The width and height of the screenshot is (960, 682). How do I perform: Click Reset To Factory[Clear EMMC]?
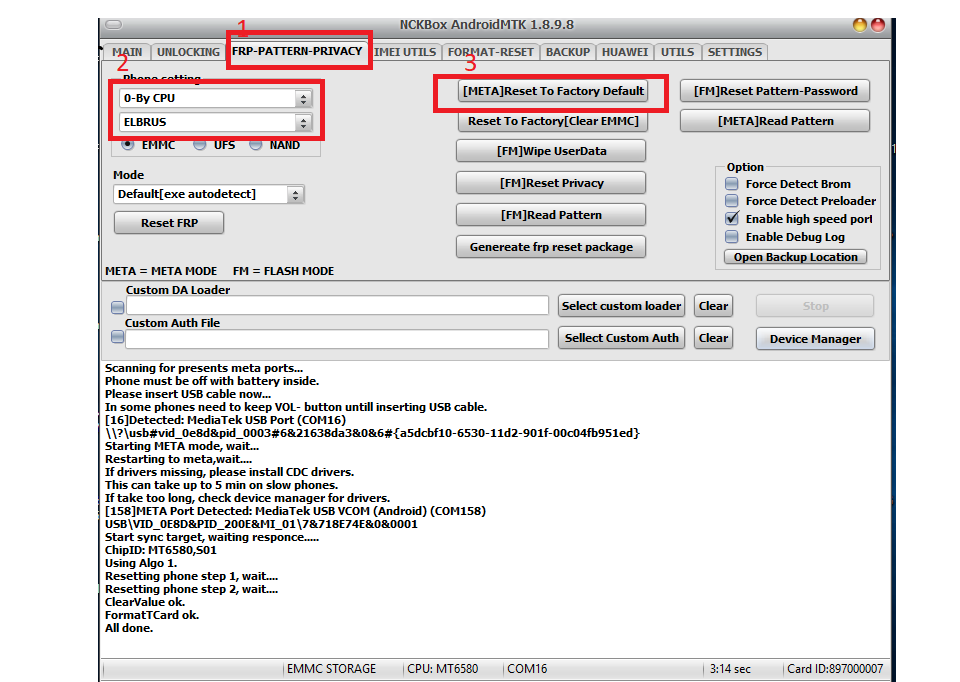coord(553,121)
